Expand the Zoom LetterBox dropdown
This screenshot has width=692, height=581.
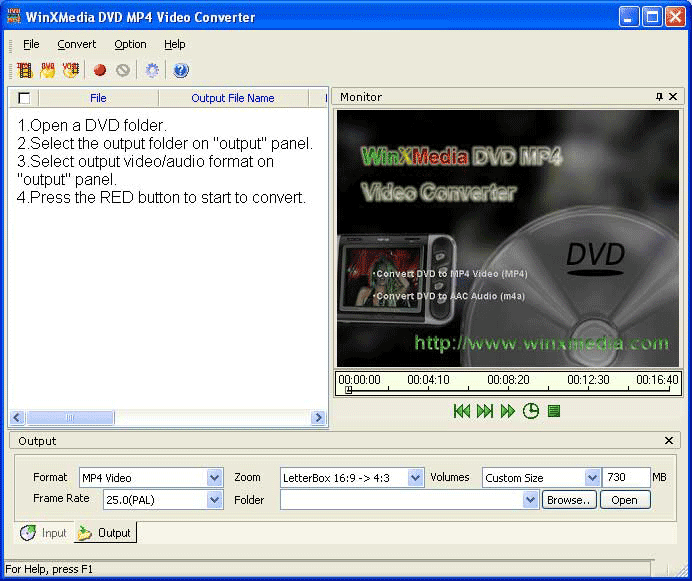click(417, 478)
